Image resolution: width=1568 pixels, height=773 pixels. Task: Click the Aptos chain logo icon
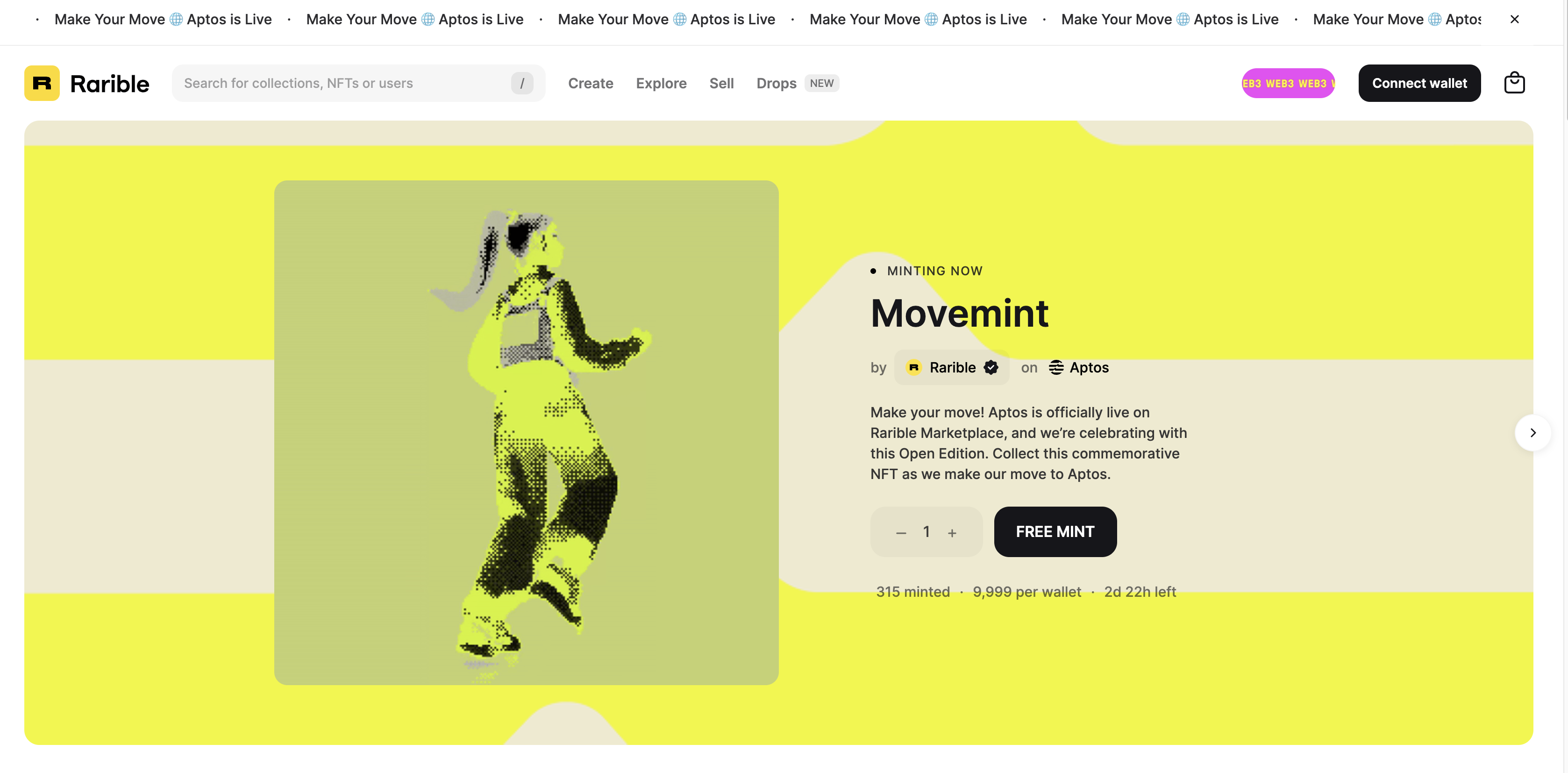[x=1056, y=367]
